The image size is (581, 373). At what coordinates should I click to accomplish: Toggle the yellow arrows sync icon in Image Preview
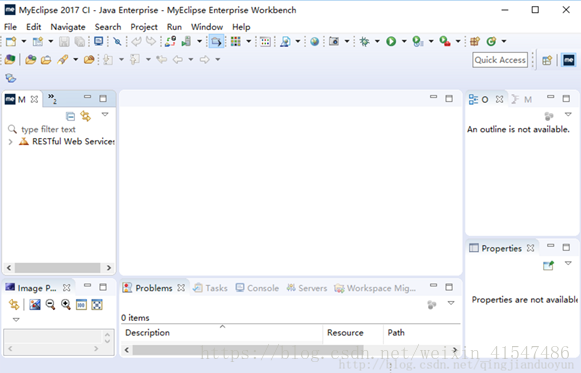point(14,304)
